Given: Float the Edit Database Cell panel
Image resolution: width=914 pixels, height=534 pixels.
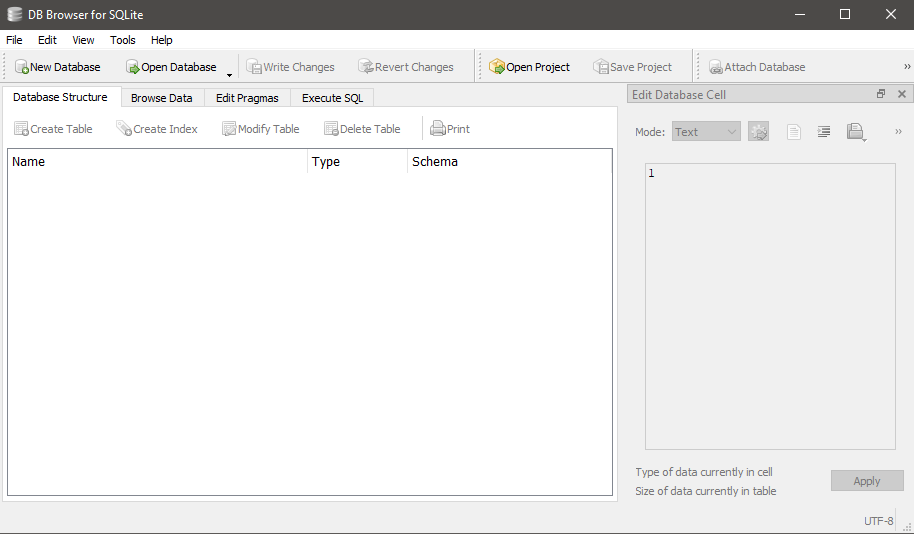Looking at the screenshot, I should (x=881, y=94).
